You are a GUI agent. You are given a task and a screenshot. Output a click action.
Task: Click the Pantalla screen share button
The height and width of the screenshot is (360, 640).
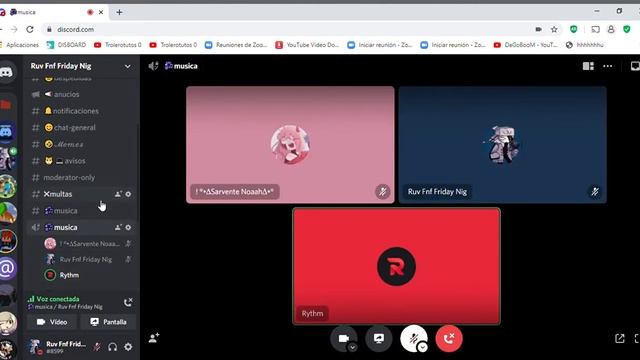pyautogui.click(x=108, y=322)
